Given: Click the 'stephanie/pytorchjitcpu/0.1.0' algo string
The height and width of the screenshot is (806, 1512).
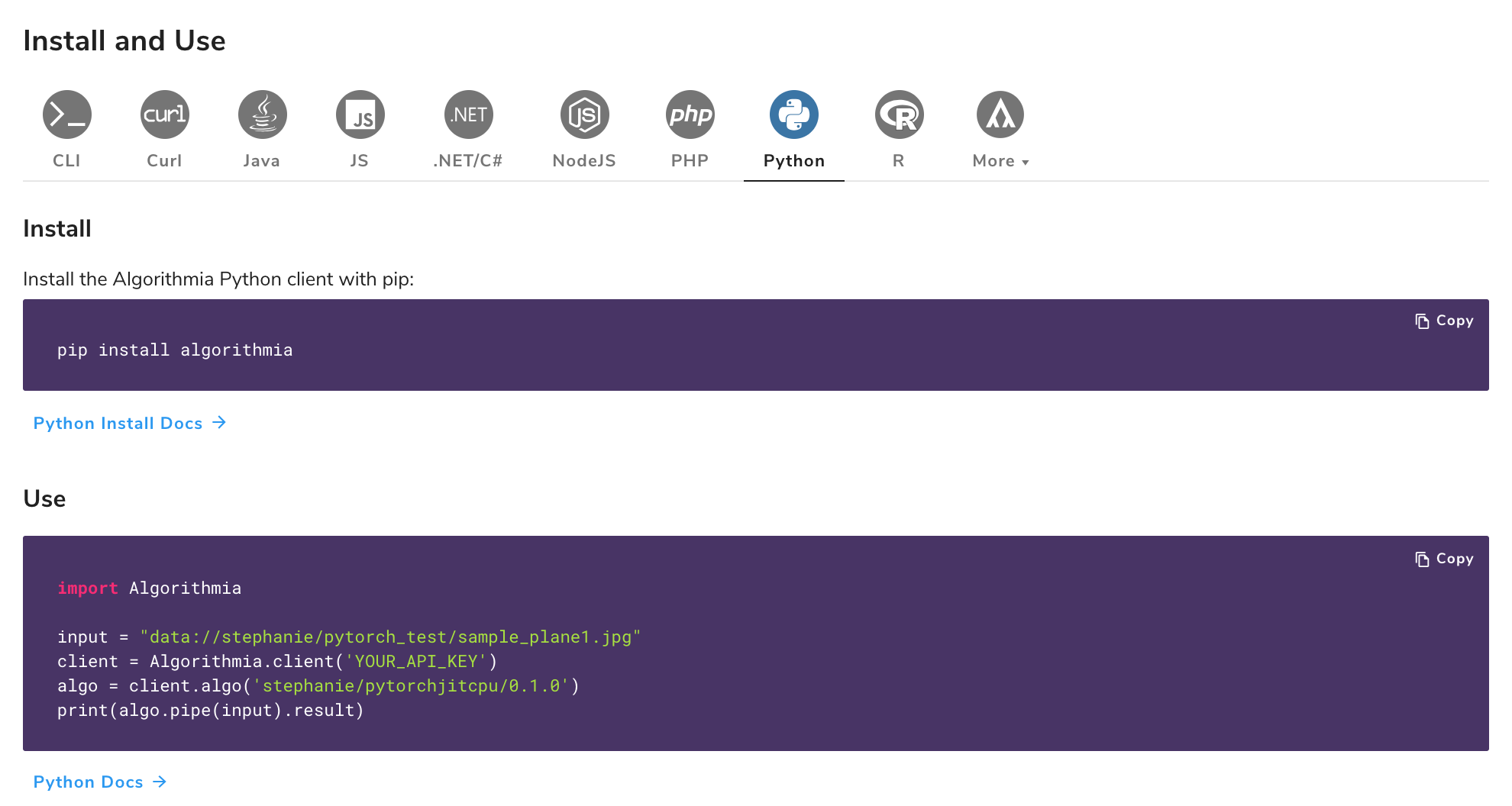Looking at the screenshot, I should point(411,686).
